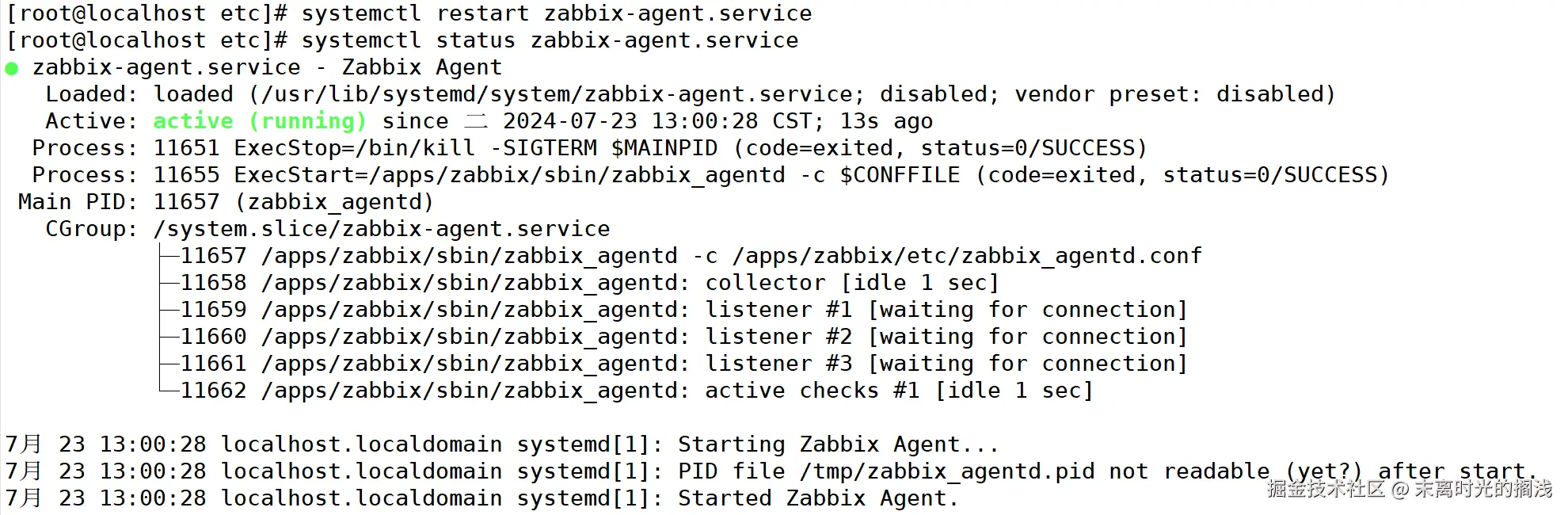The image size is (1568, 515).
Task: Select the listener #1 process entry
Action: click(x=683, y=310)
